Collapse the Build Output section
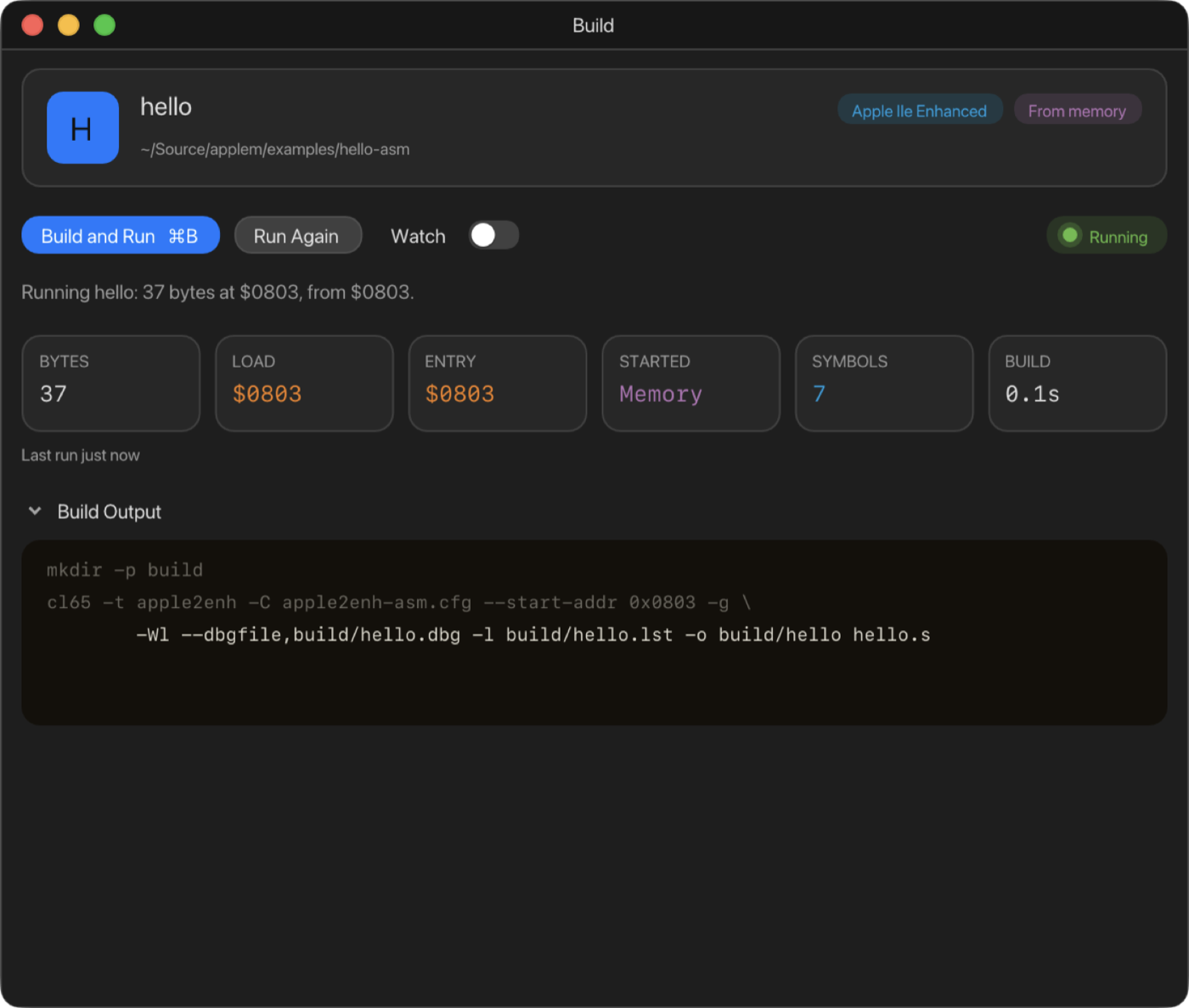The image size is (1189, 1008). coord(35,511)
